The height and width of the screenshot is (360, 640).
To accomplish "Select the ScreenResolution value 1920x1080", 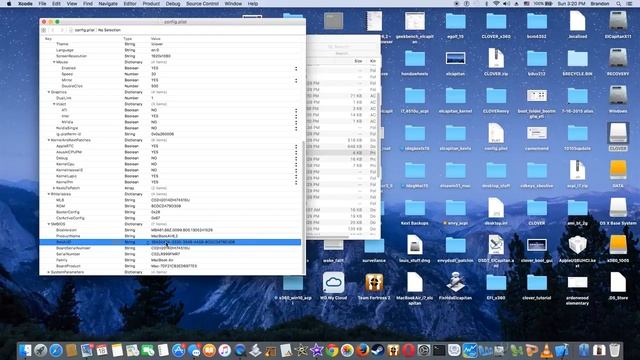I will (161, 56).
